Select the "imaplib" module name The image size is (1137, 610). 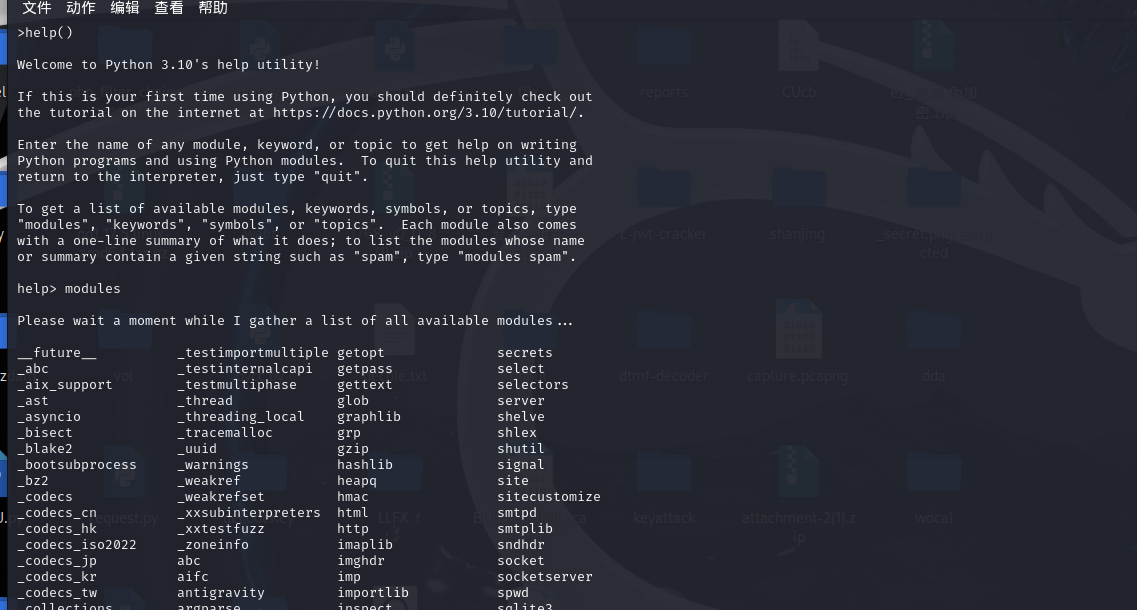[x=365, y=545]
